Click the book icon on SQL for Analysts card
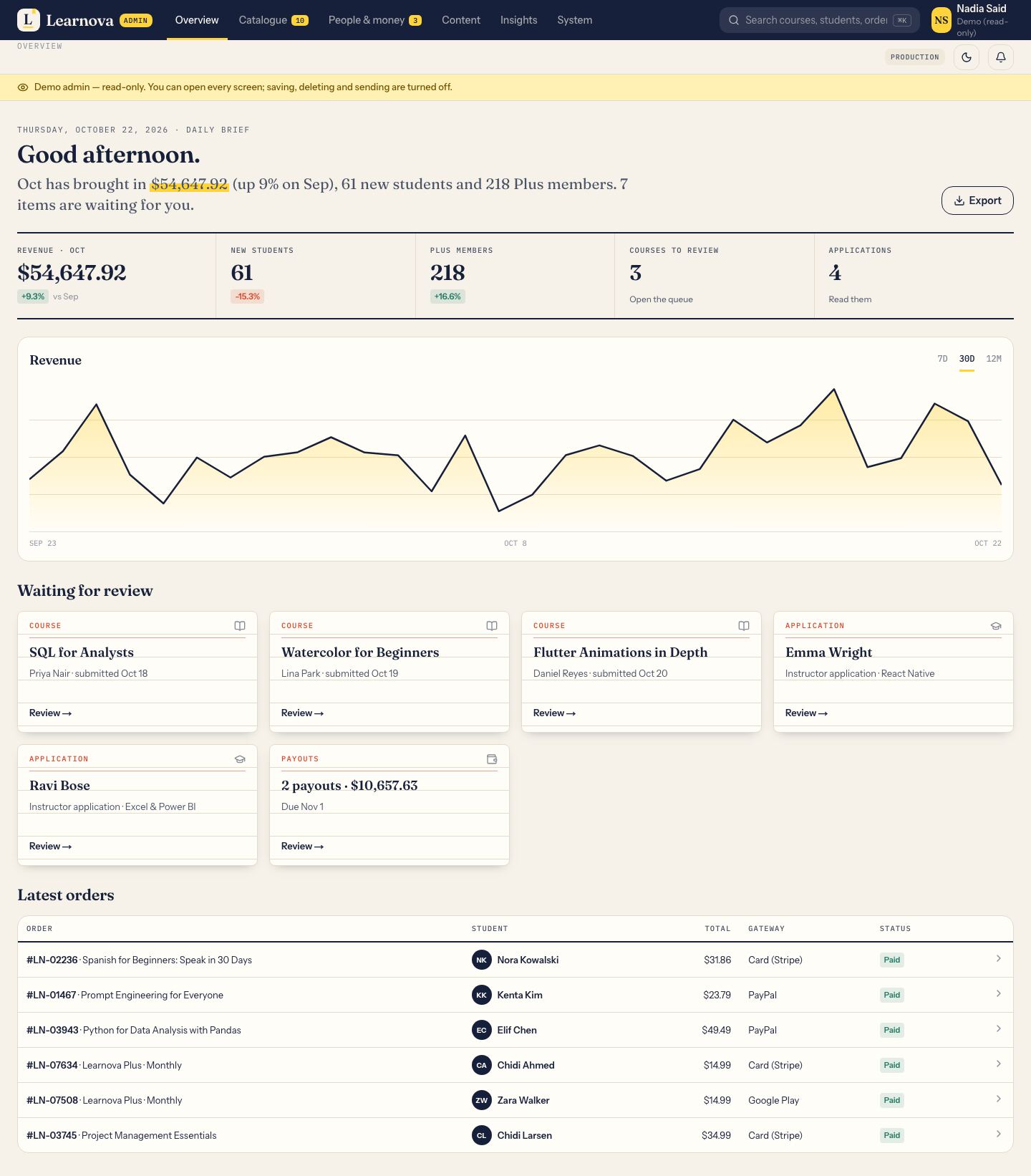 240,626
